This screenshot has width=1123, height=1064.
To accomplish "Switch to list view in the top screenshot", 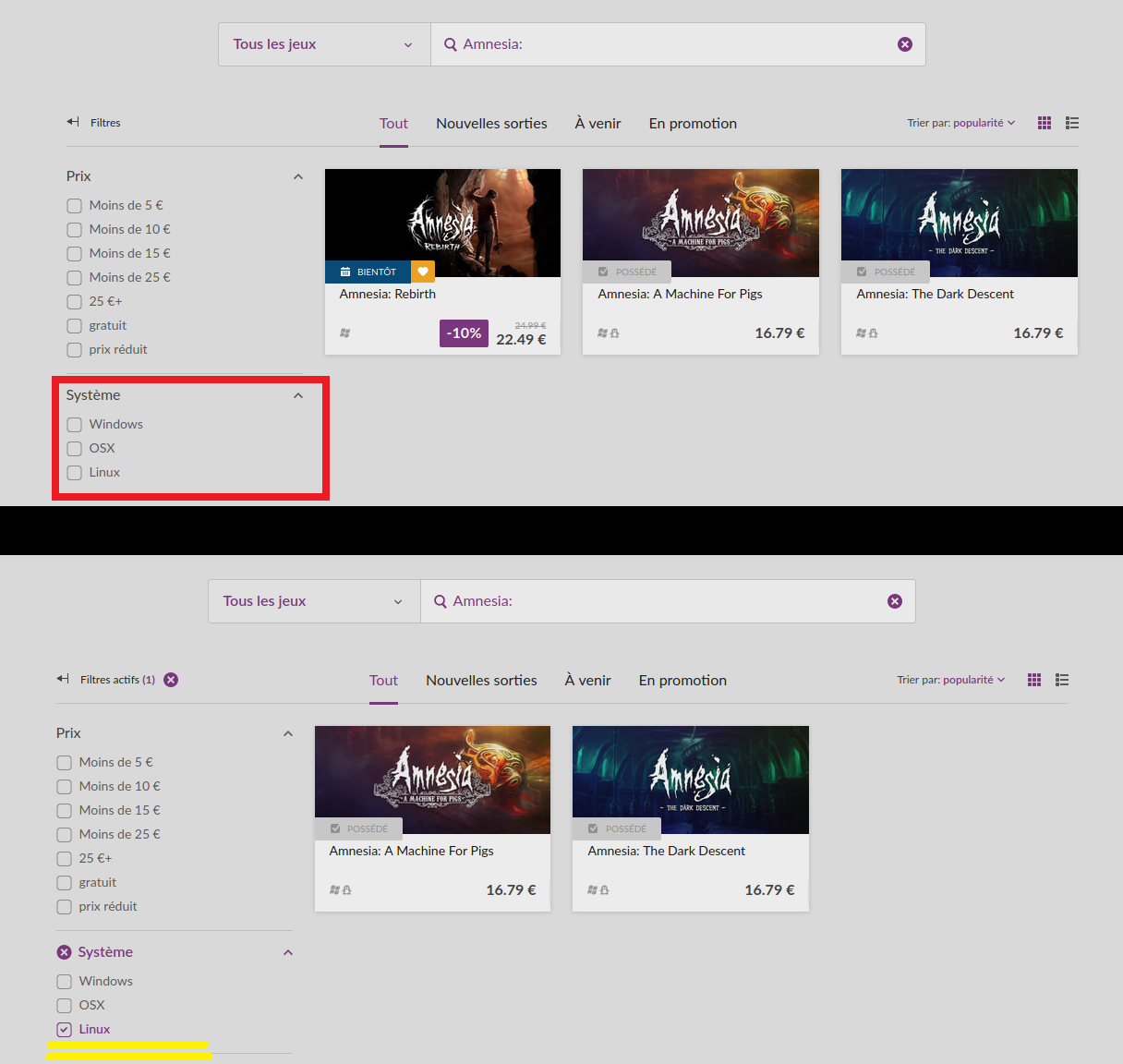I will point(1072,123).
